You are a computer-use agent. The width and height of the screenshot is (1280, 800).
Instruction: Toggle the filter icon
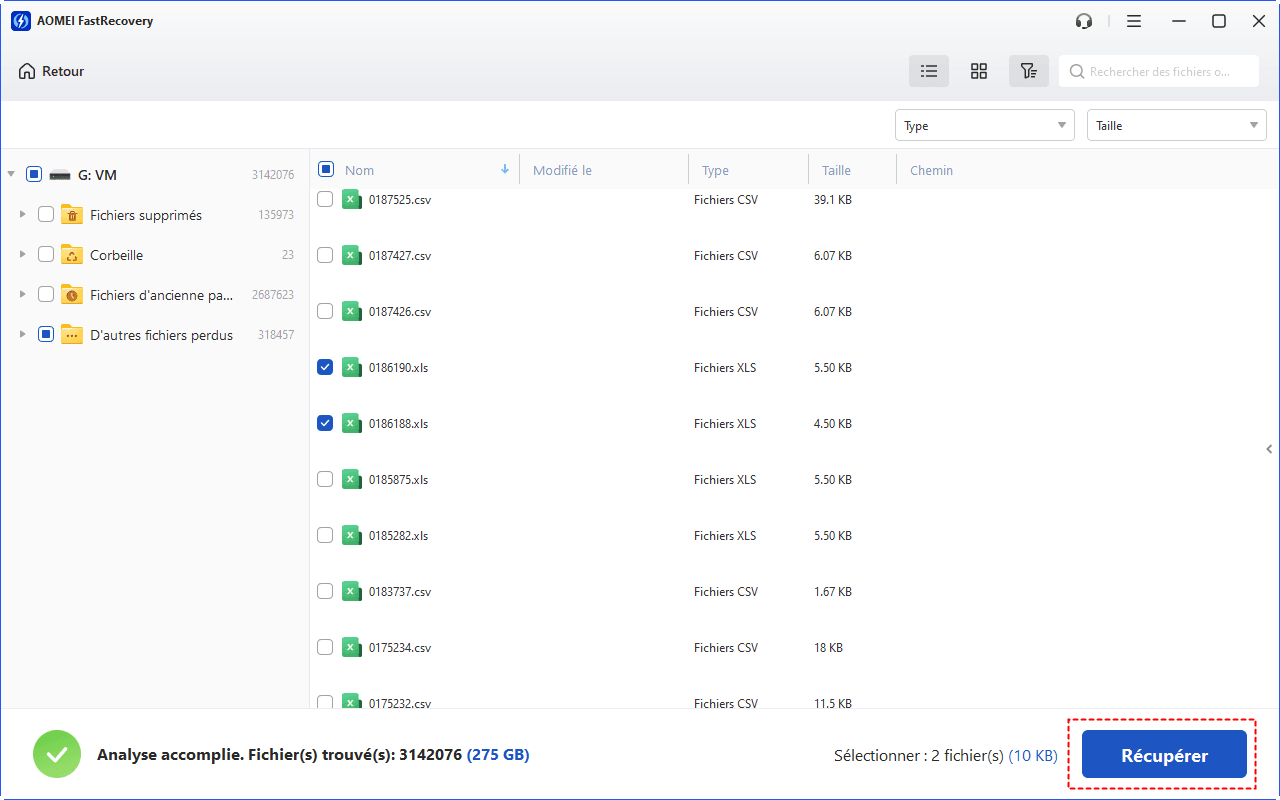(1028, 71)
